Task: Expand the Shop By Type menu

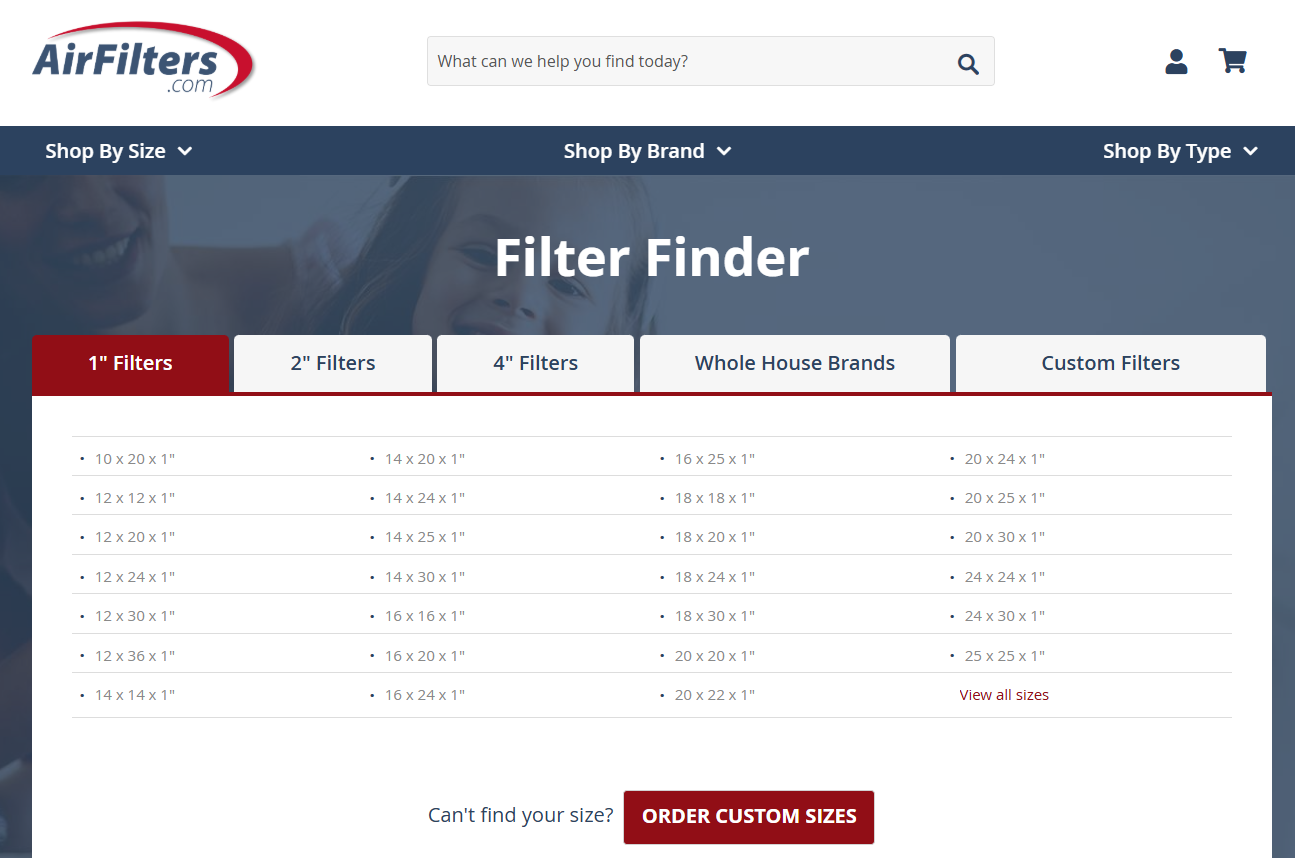Action: (1179, 151)
